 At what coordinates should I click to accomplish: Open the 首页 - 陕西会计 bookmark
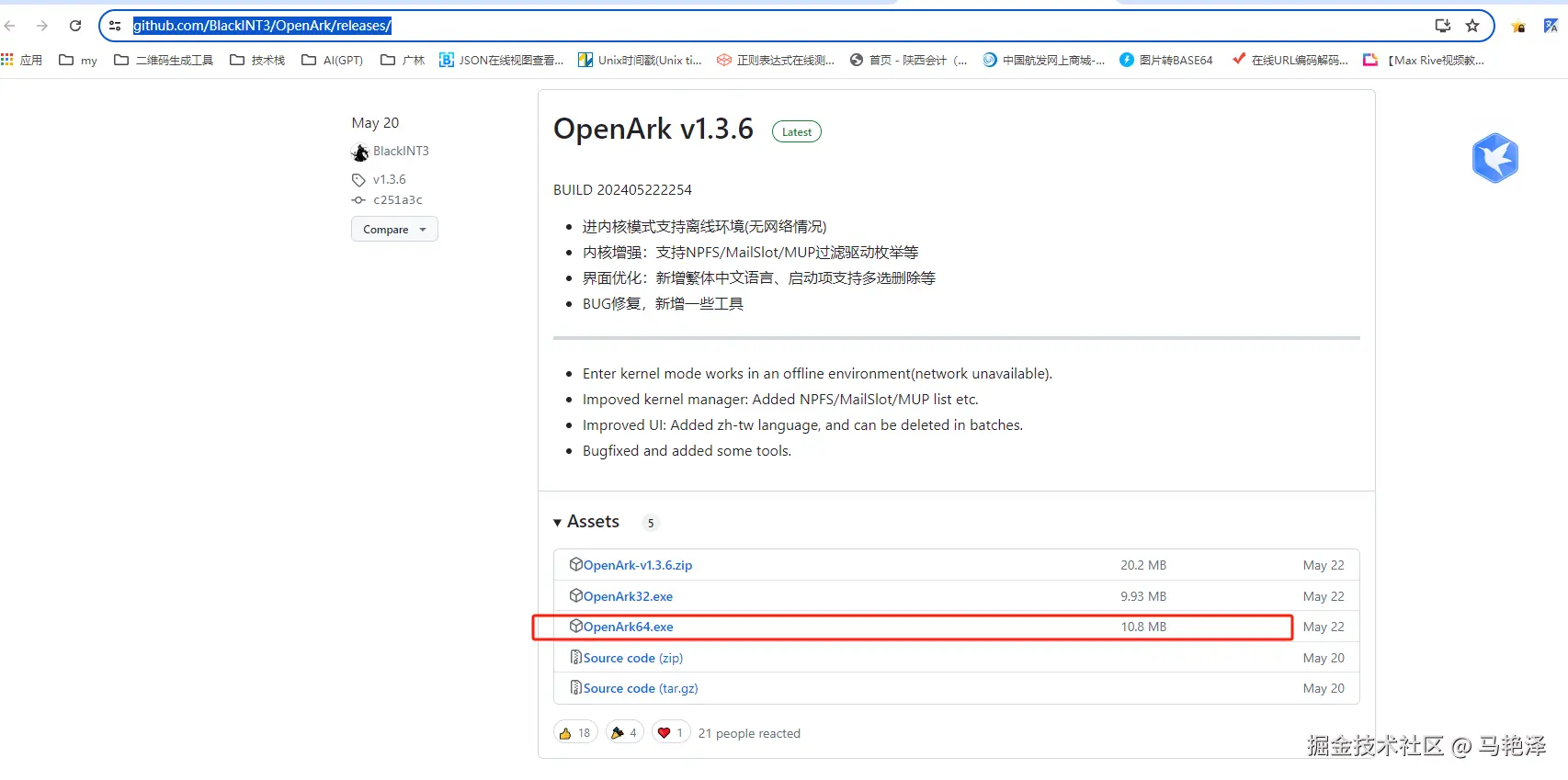[x=908, y=60]
